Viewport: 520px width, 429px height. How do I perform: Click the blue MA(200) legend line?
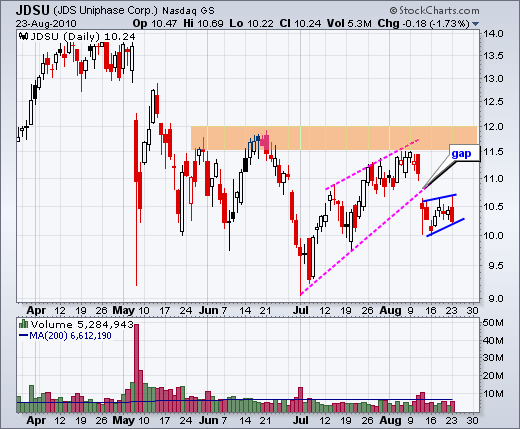(x=23, y=335)
